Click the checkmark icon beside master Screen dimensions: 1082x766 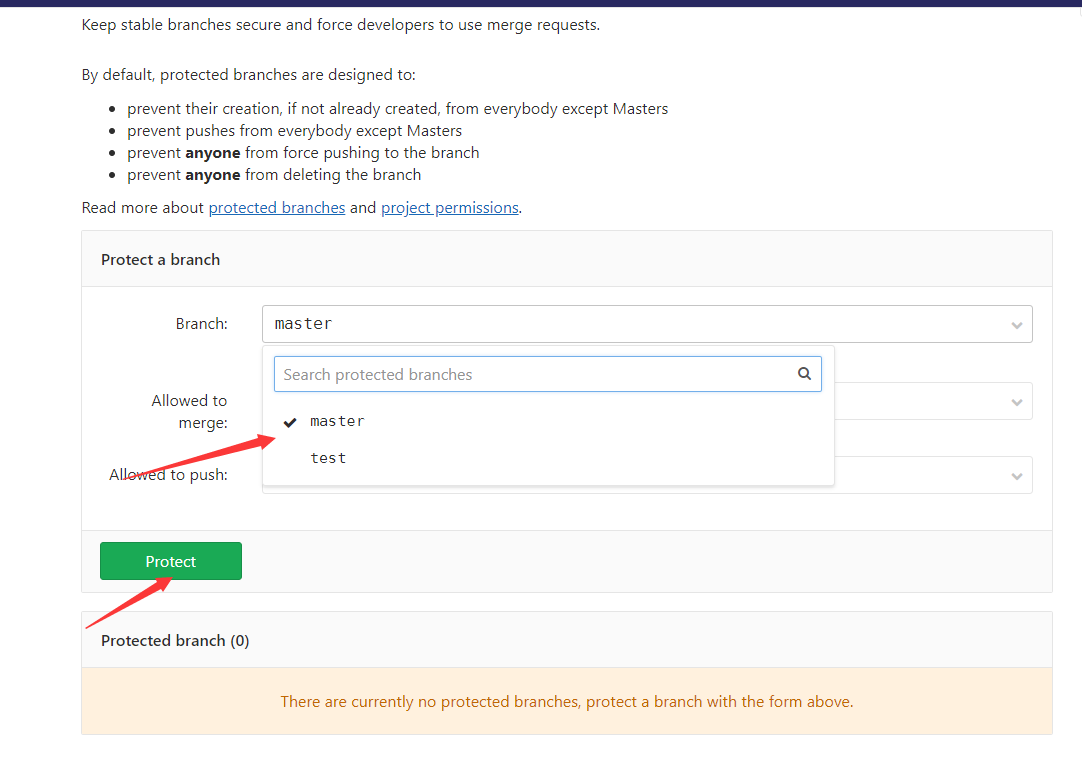point(290,422)
